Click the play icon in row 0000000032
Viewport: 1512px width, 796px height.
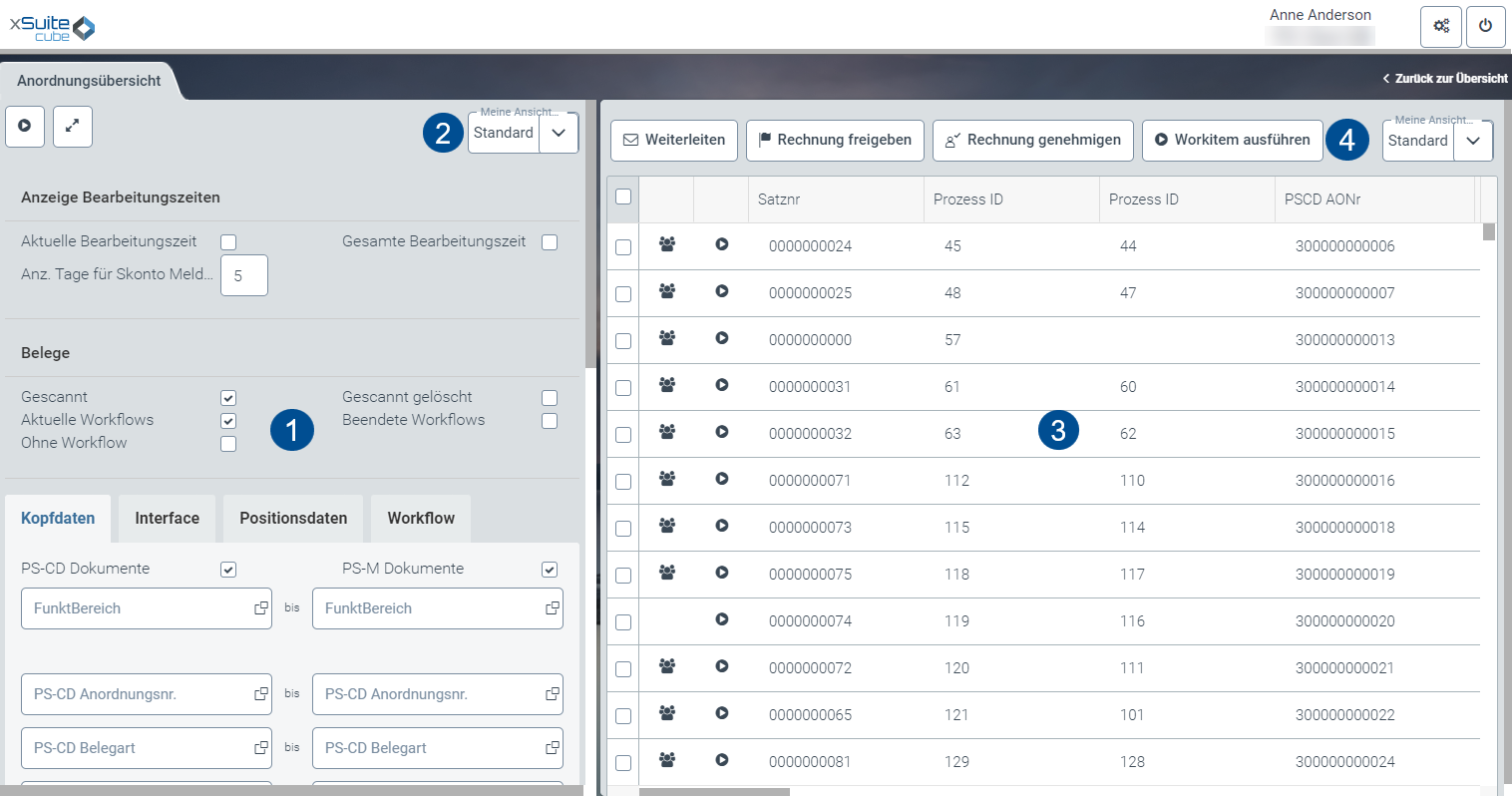(x=722, y=432)
